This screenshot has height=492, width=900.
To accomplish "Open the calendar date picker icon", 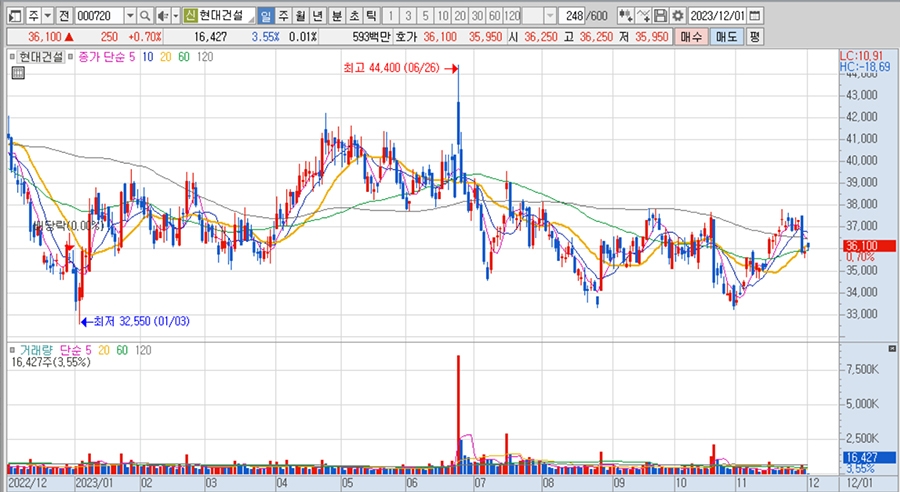I will tap(755, 16).
